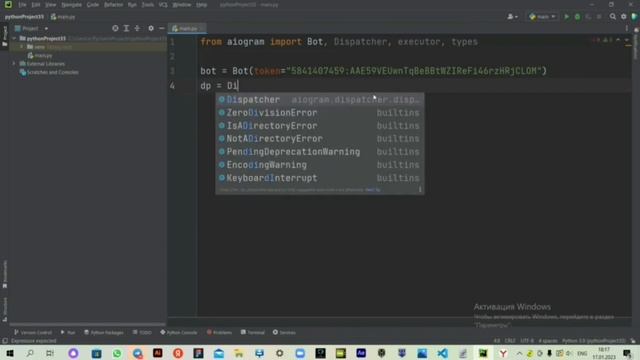Screen dimensions: 640x360
Task: Open the Services tool window
Action: click(284, 332)
